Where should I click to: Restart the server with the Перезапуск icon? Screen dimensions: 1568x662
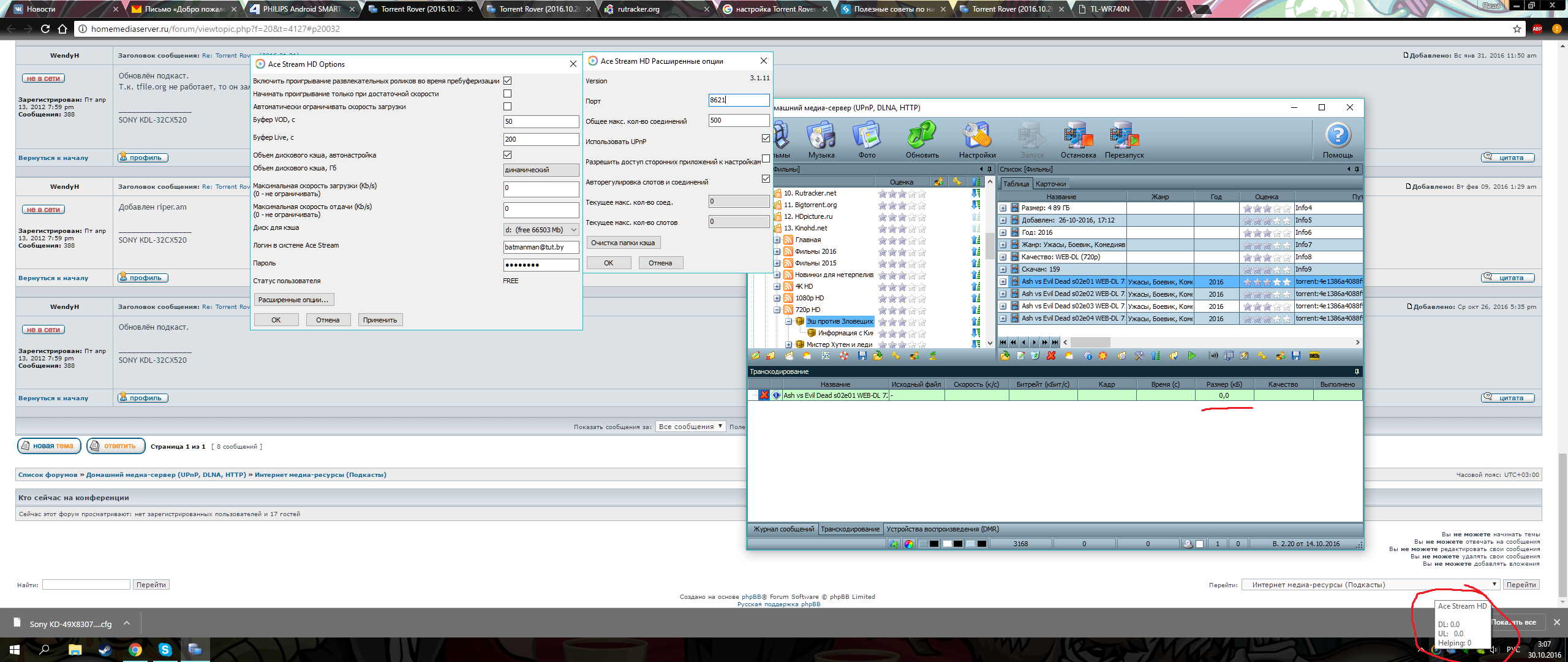click(1124, 140)
